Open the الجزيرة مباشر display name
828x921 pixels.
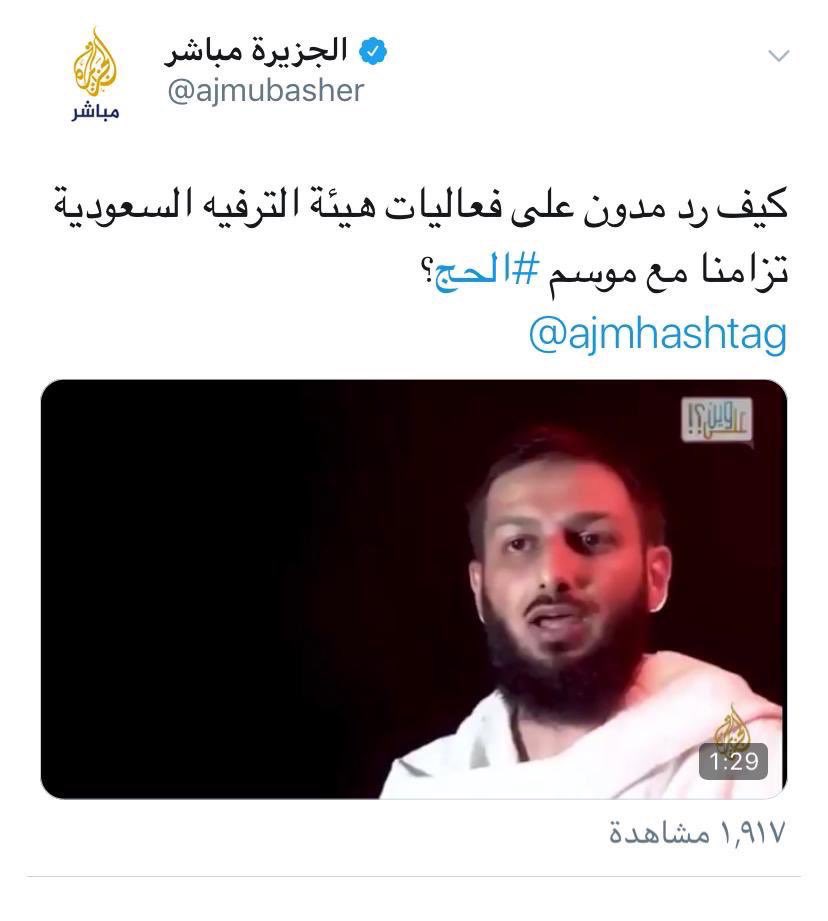coord(256,51)
